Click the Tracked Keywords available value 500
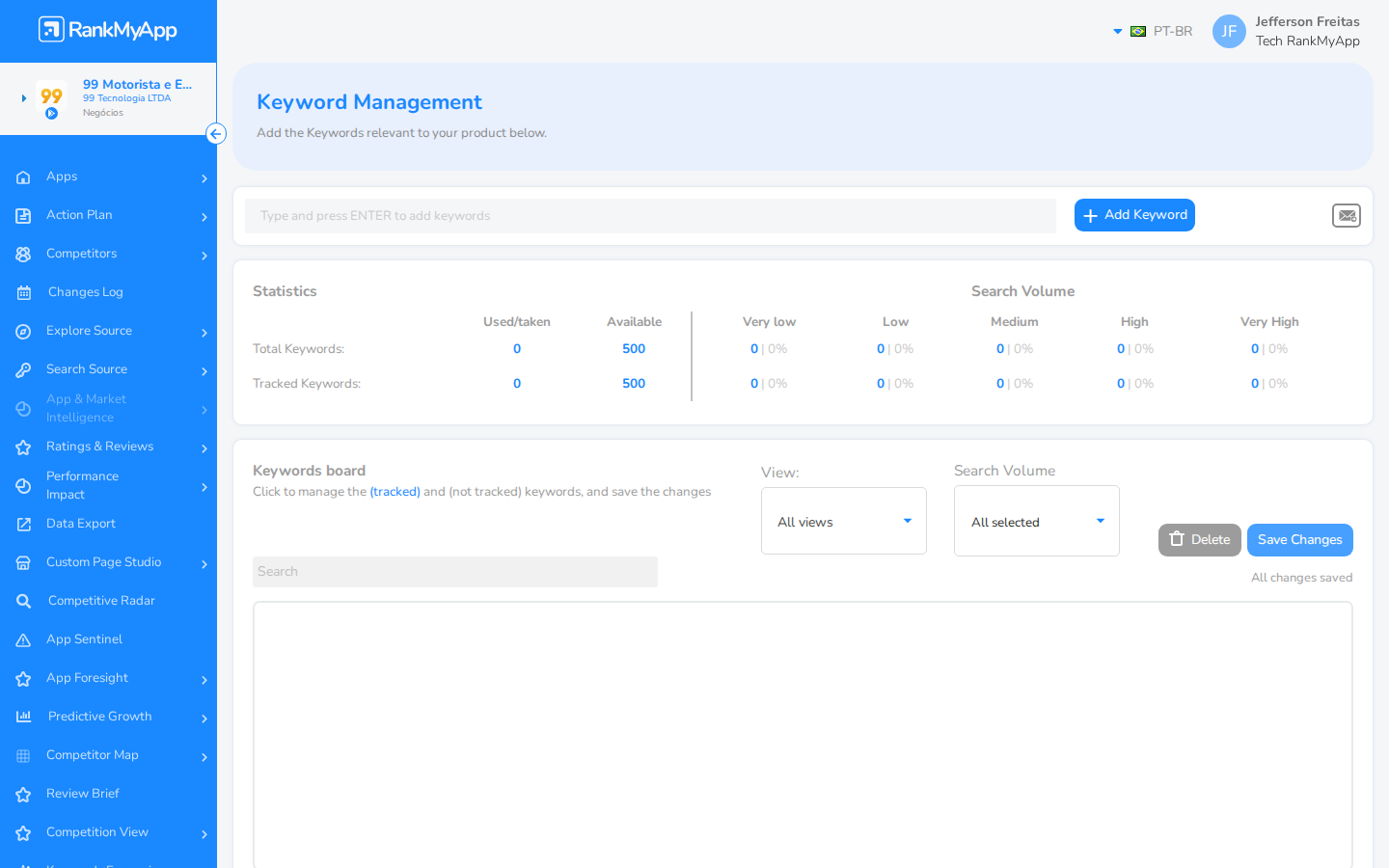 pyautogui.click(x=634, y=384)
